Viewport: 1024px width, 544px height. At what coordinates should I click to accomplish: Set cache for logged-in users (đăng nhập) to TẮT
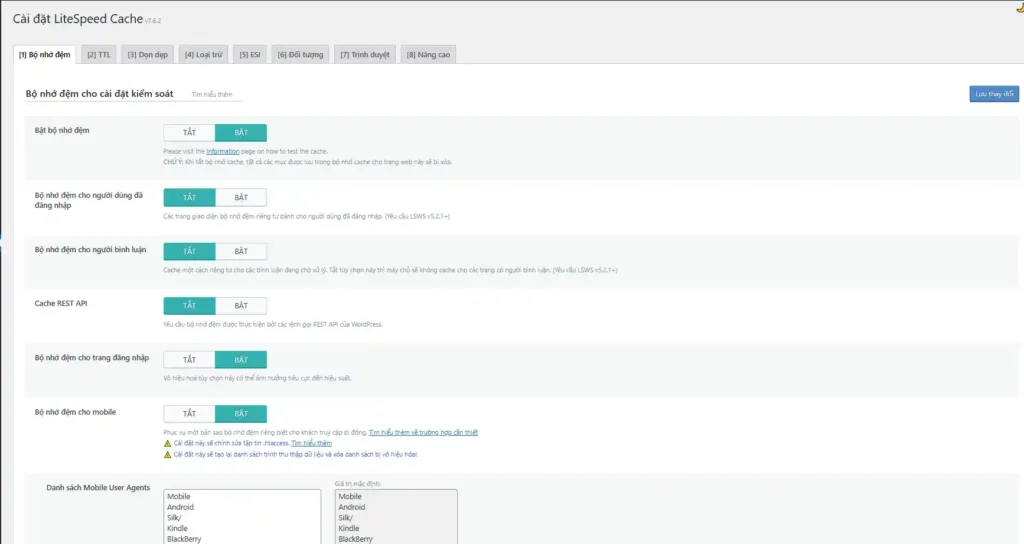[x=189, y=197]
